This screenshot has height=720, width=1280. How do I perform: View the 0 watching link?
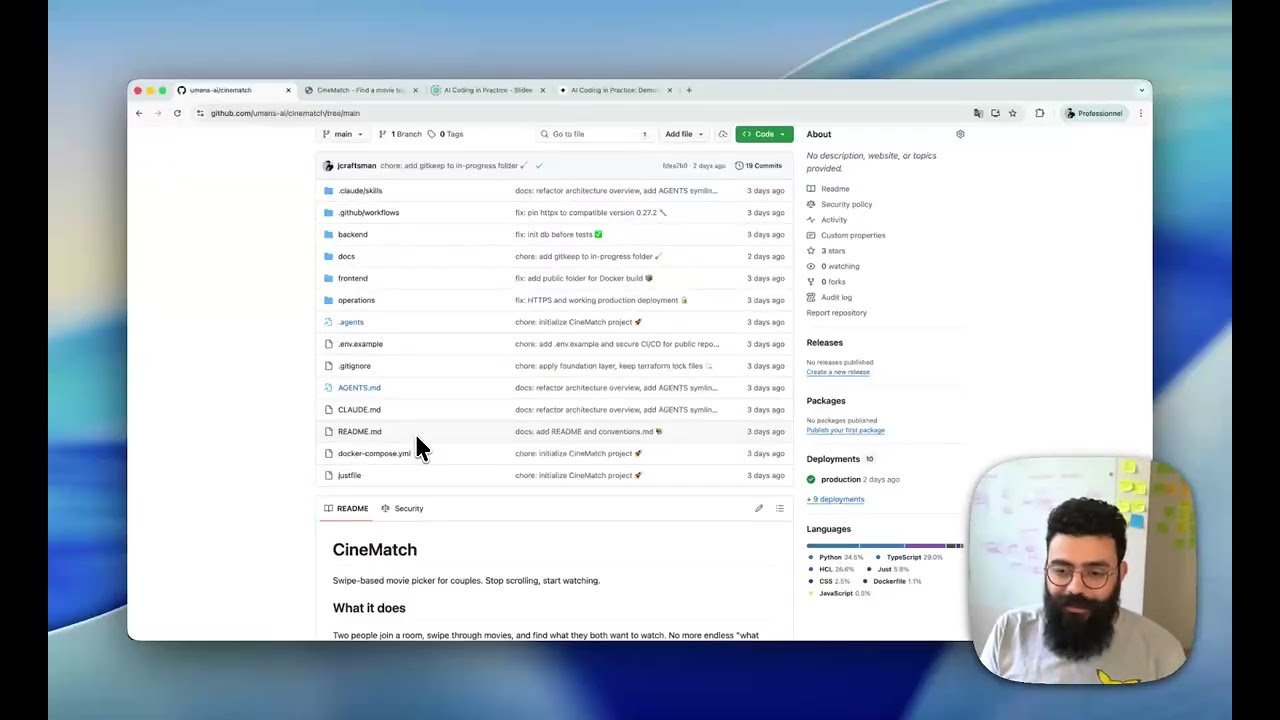[x=840, y=266]
